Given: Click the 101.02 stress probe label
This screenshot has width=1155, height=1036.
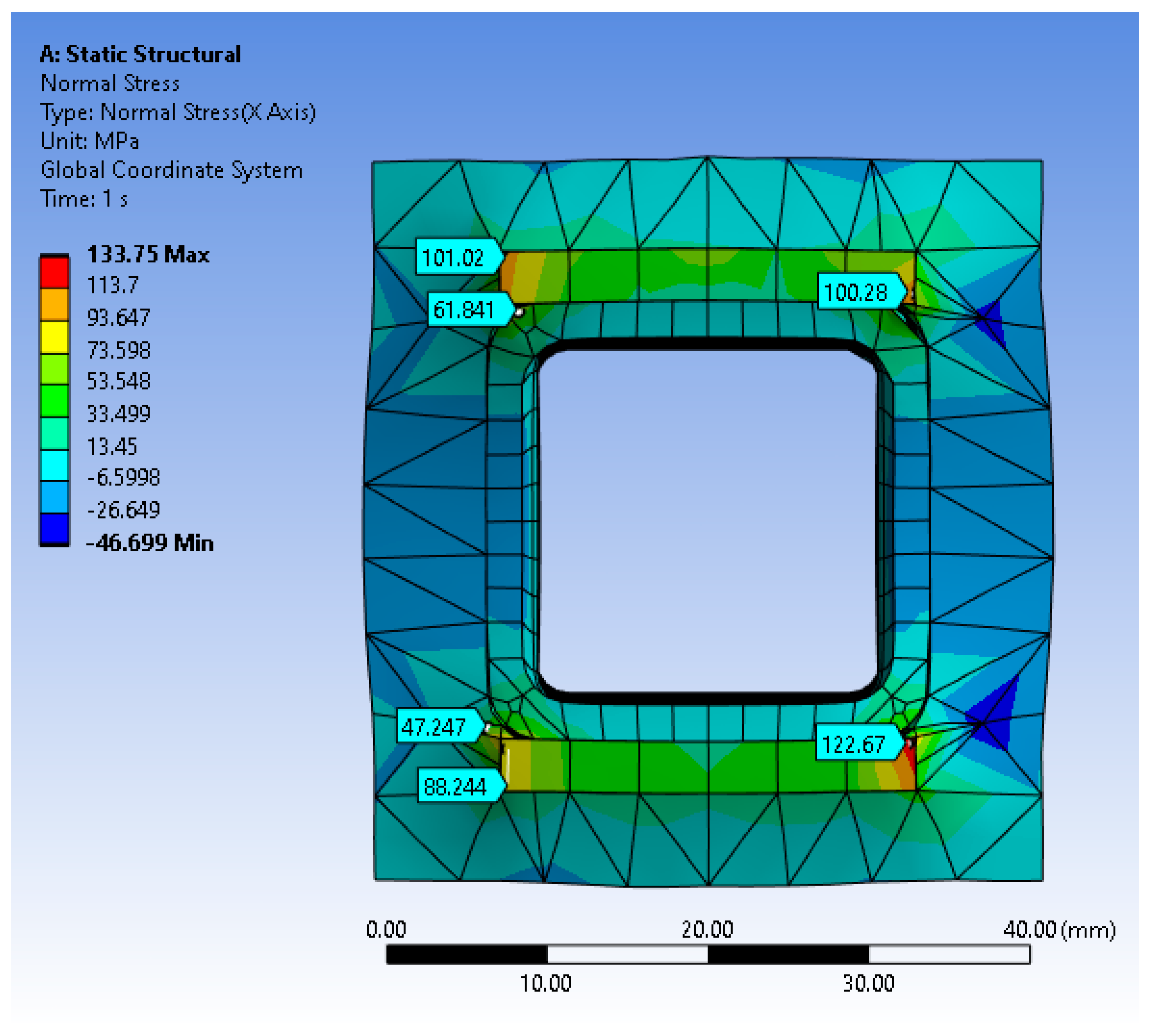Looking at the screenshot, I should pyautogui.click(x=460, y=257).
